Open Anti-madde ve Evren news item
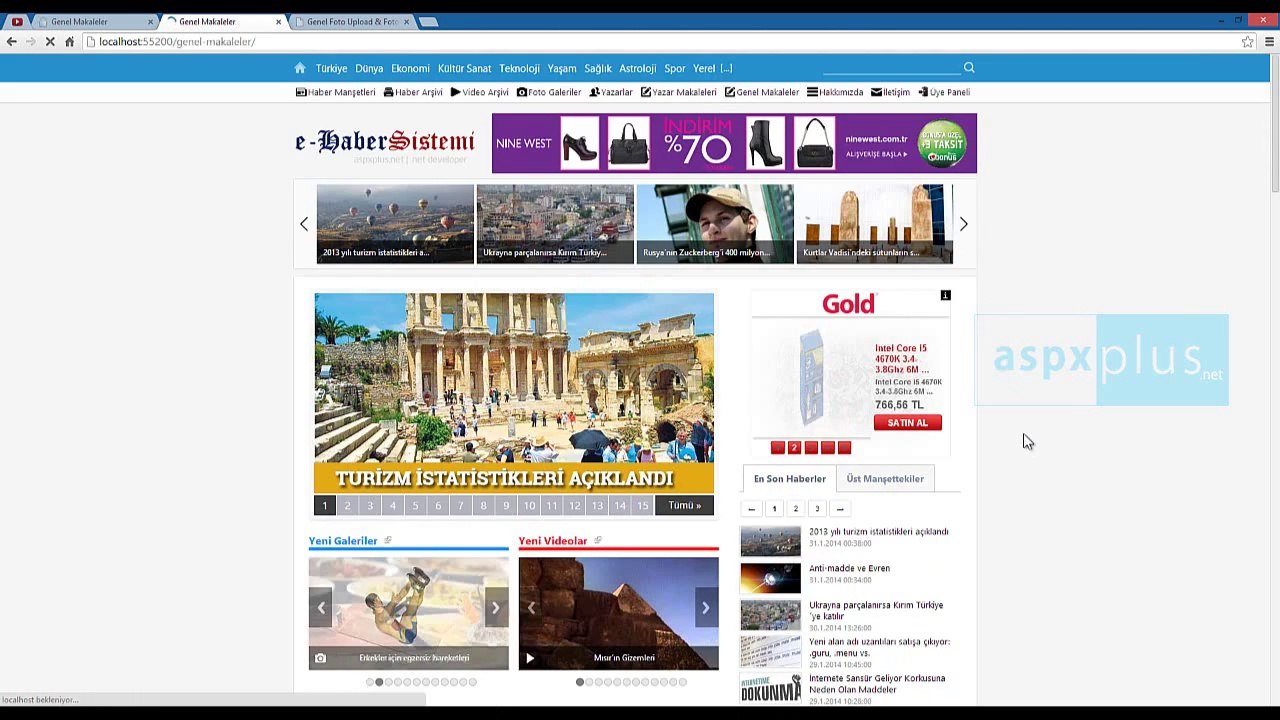1280x720 pixels. 849,569
